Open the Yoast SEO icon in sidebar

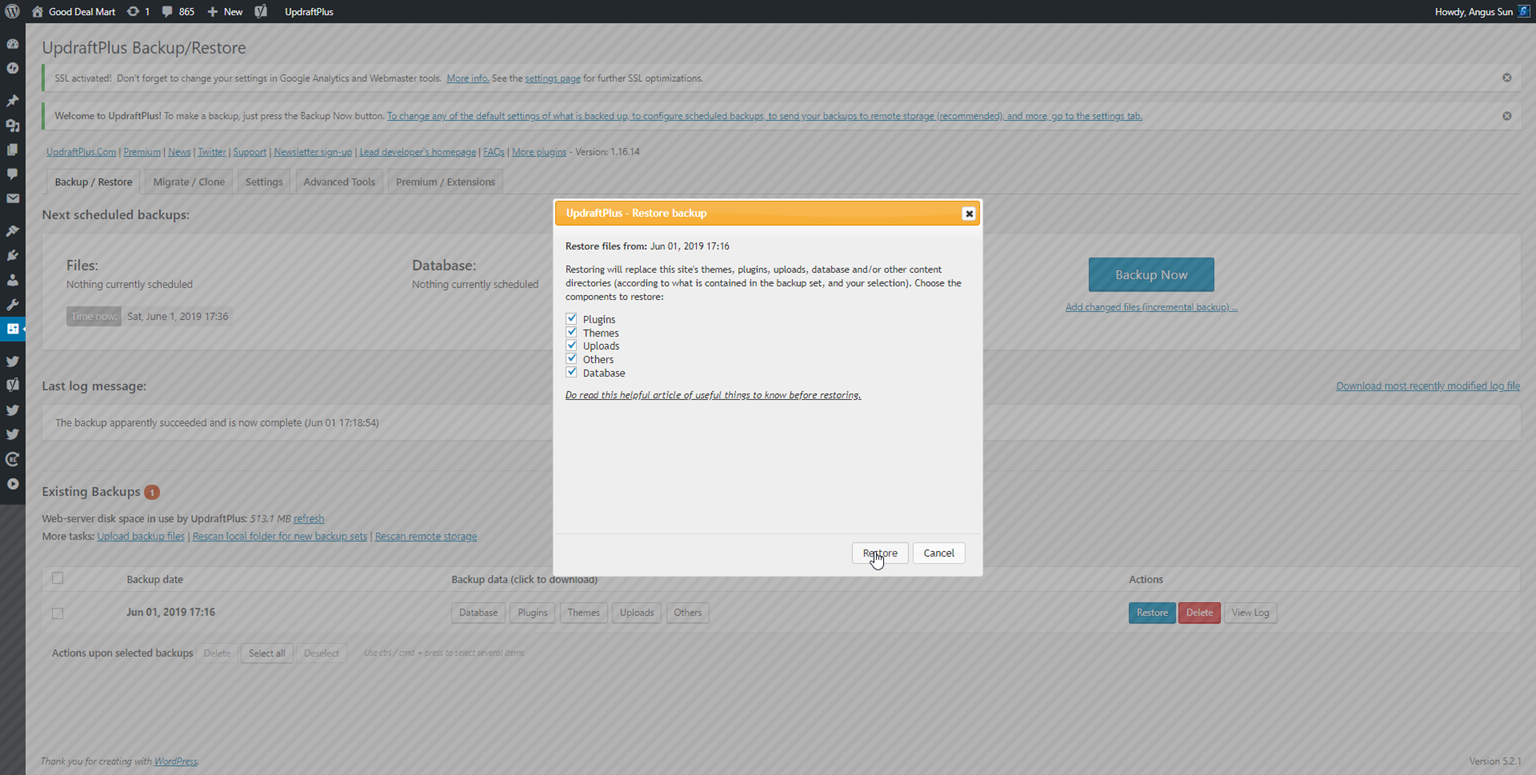point(12,385)
